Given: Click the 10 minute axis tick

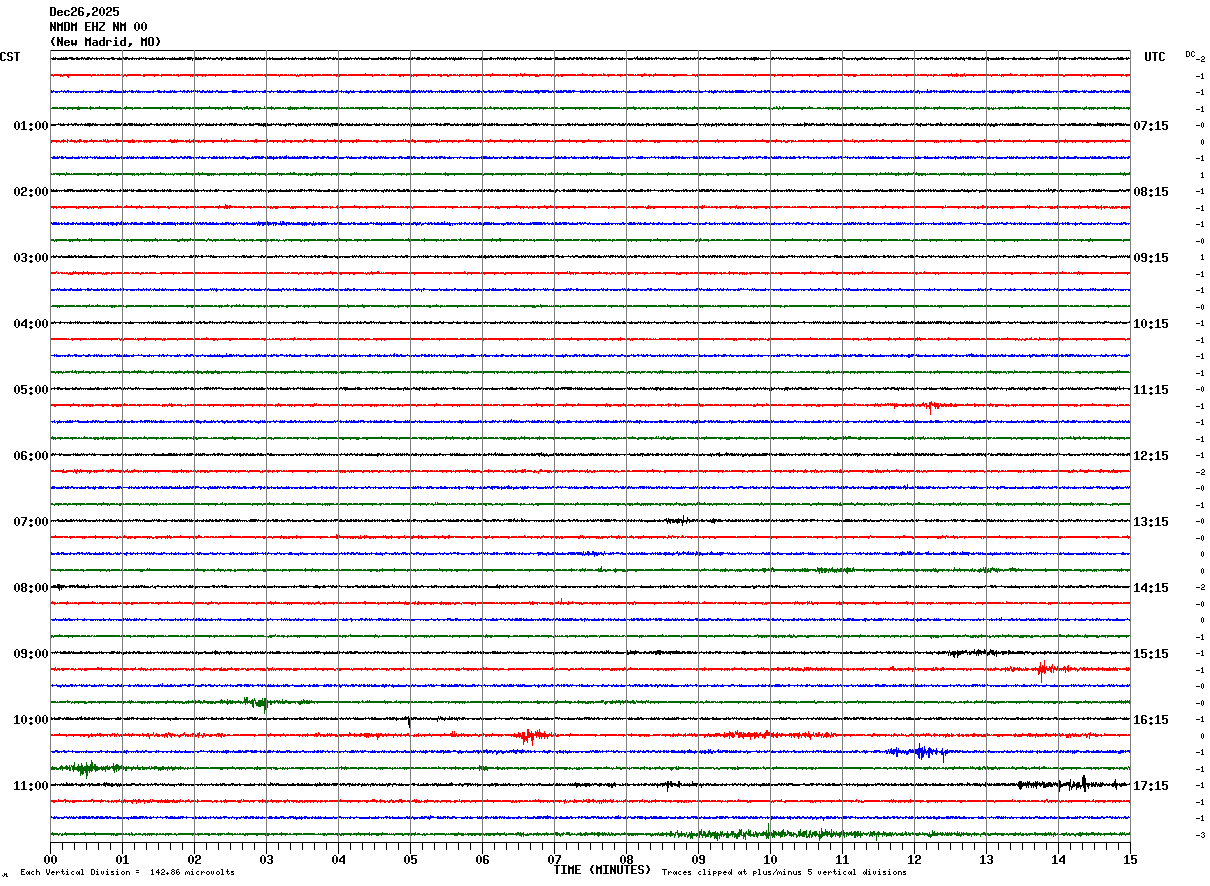Looking at the screenshot, I should [770, 859].
